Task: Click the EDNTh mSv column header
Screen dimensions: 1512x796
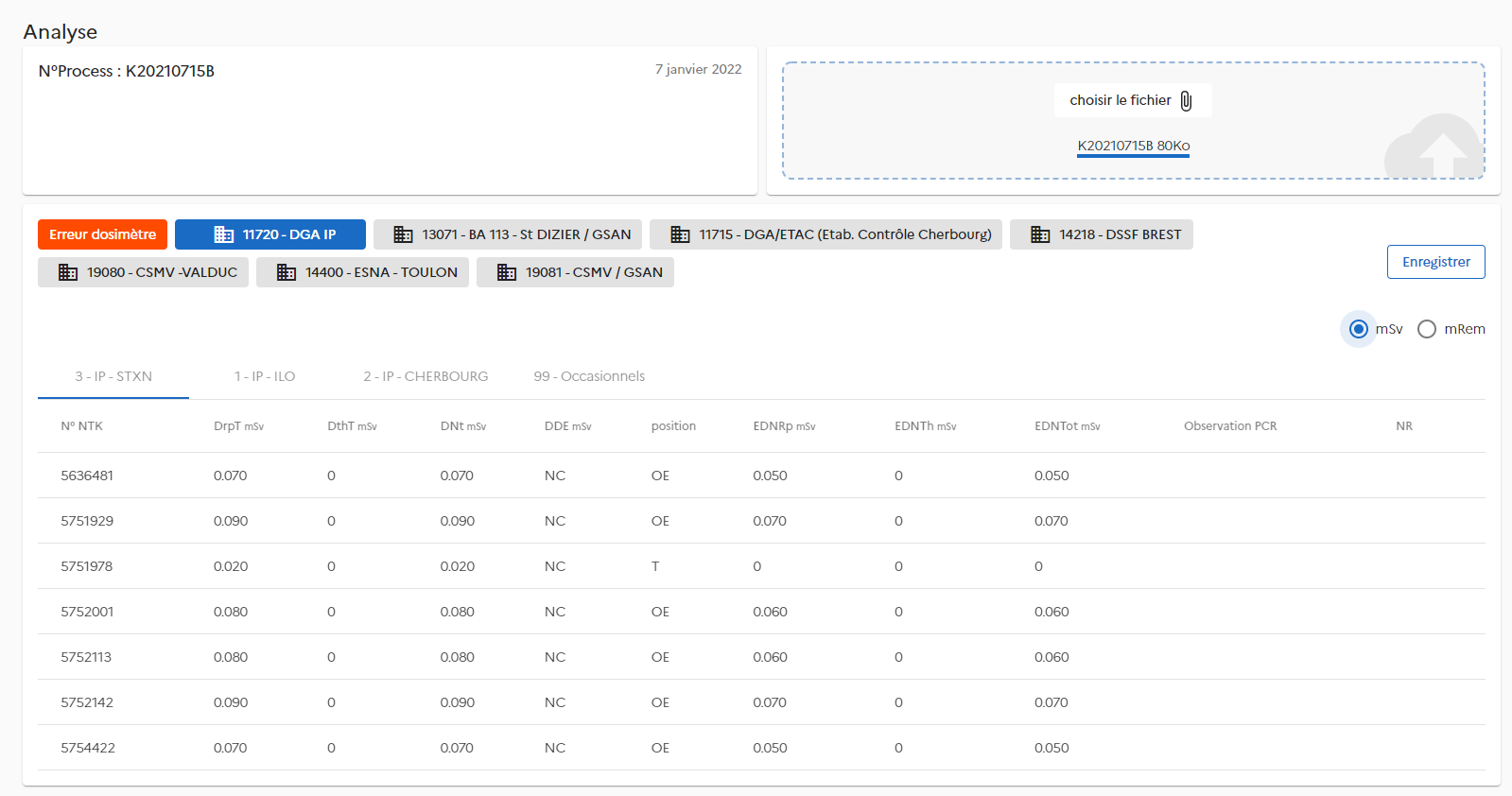Action: (x=926, y=426)
